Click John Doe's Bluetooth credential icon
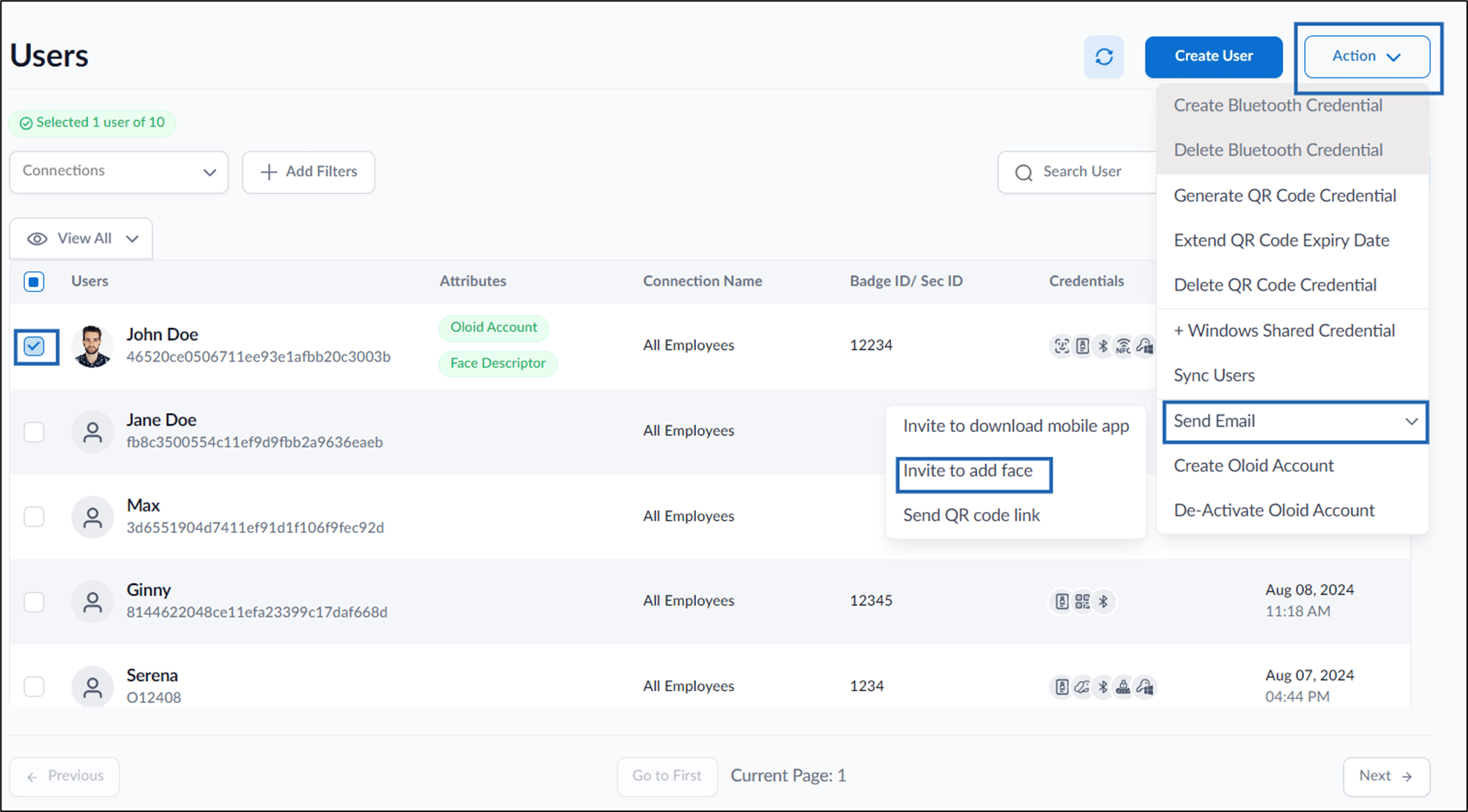 tap(1103, 346)
